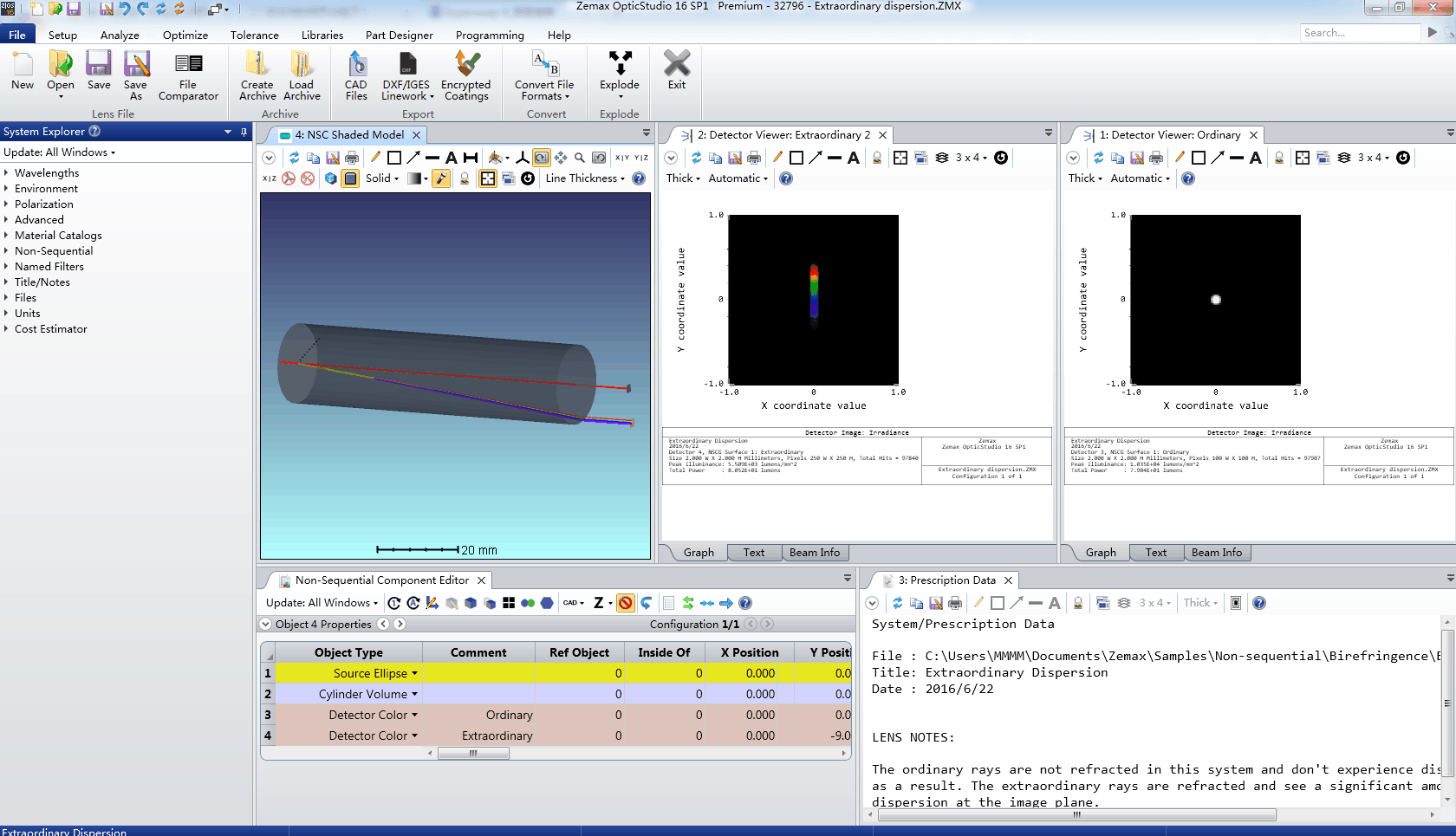
Task: Open the File Comparator tool
Action: point(188,75)
